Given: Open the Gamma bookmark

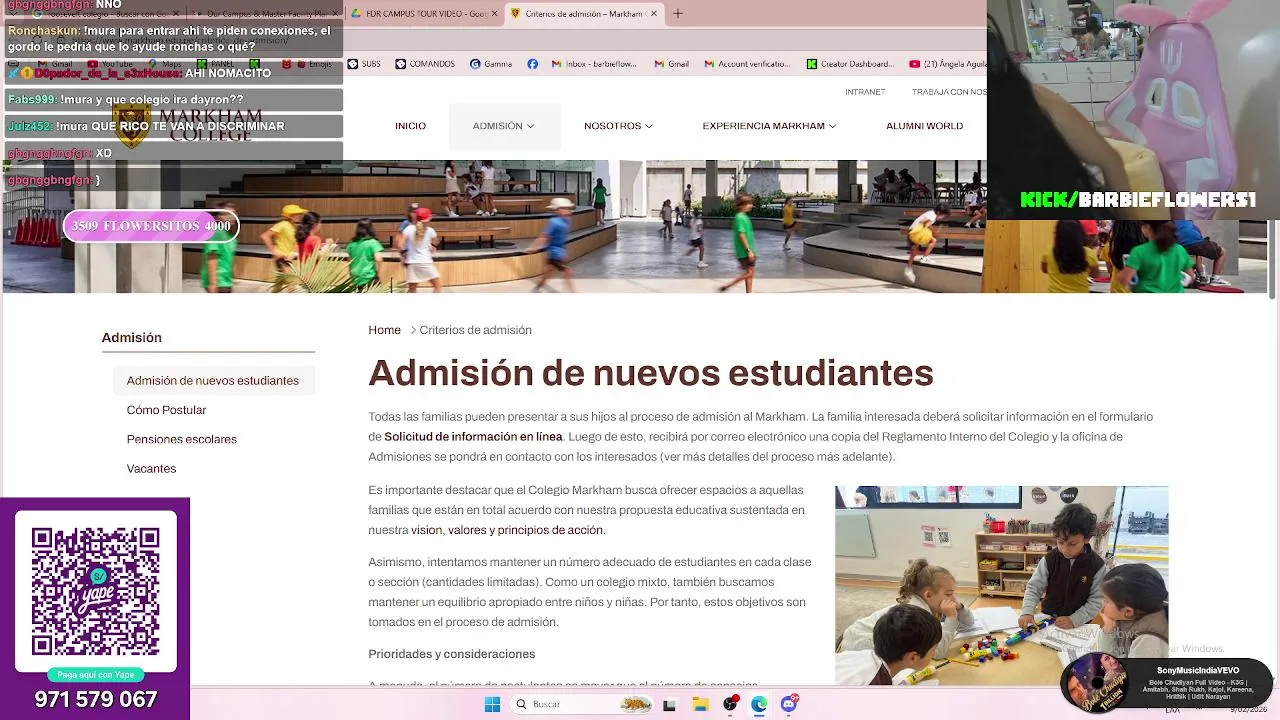Looking at the screenshot, I should (490, 64).
